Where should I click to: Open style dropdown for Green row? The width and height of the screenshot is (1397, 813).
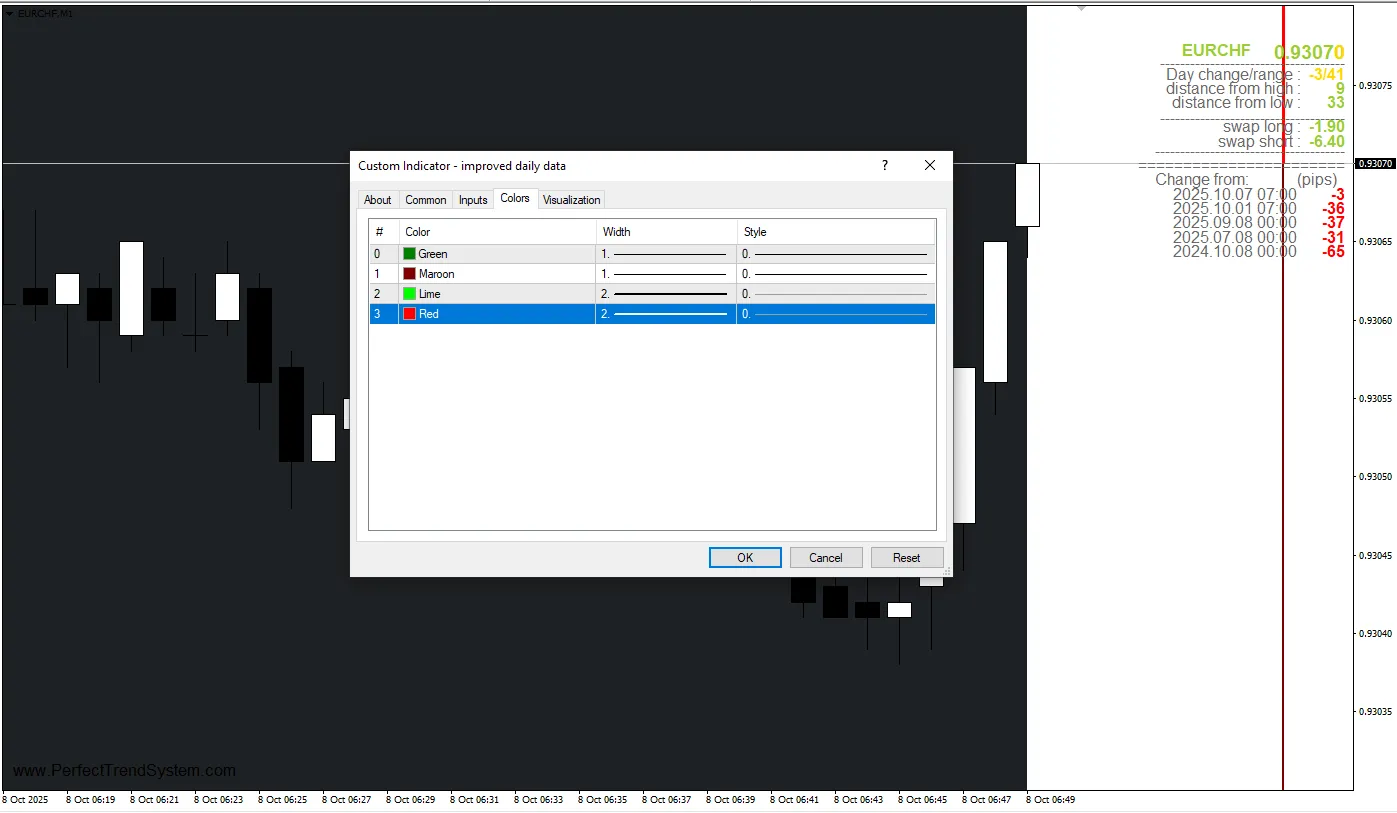point(836,254)
